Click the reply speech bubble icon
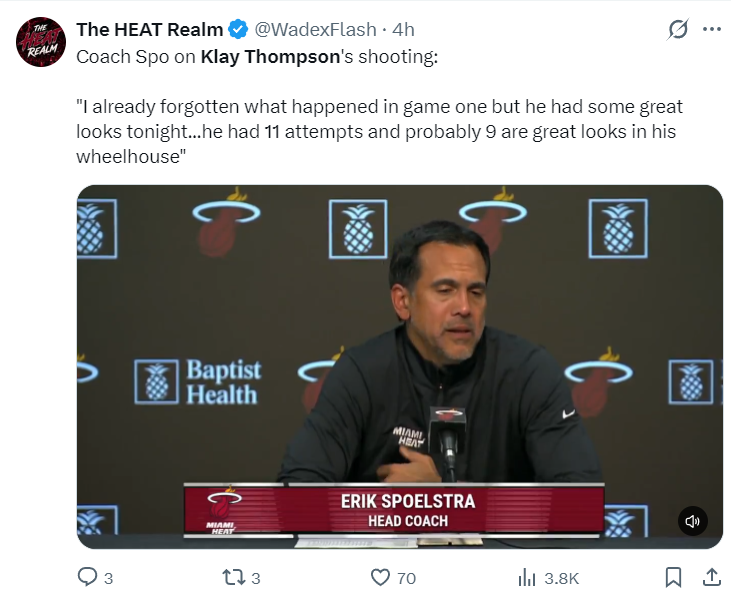 pyautogui.click(x=87, y=577)
